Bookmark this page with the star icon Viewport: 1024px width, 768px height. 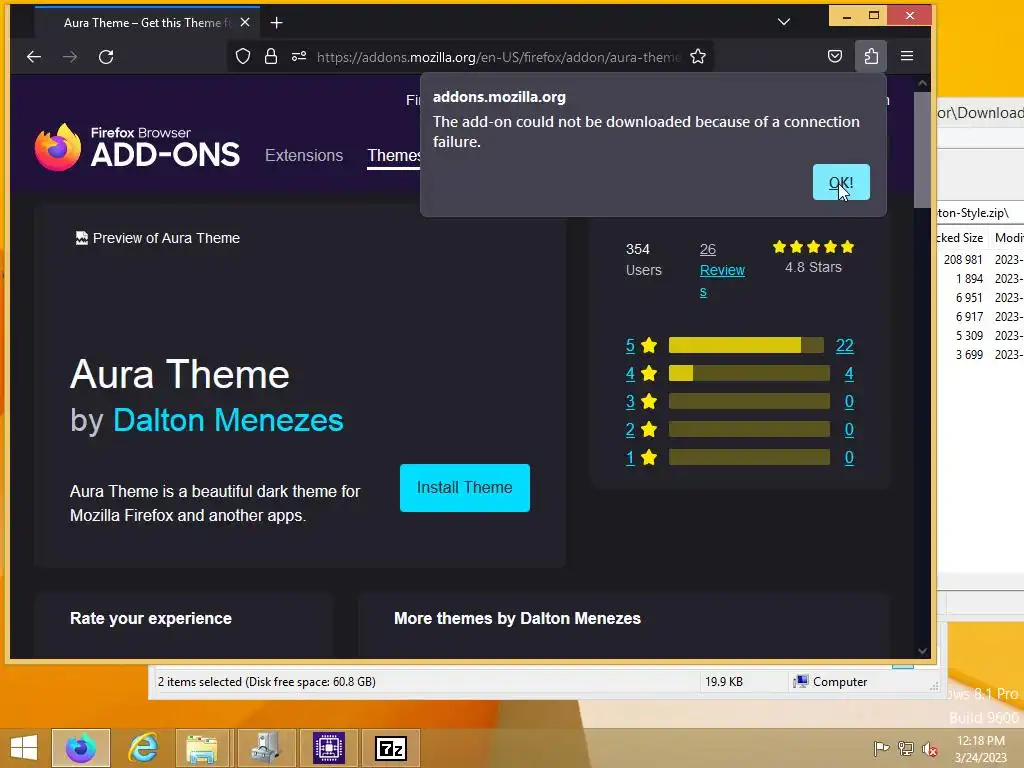point(698,57)
